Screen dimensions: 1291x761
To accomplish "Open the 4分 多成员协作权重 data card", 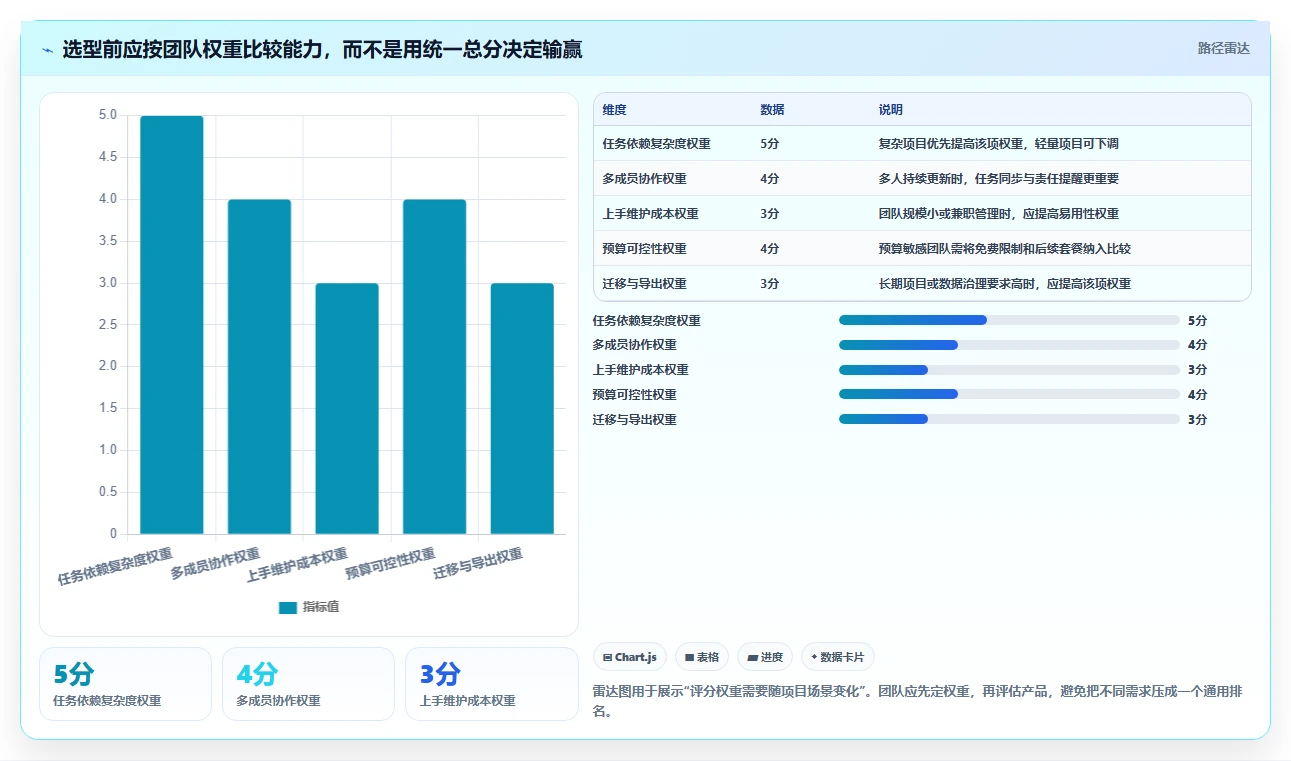I will click(x=308, y=684).
